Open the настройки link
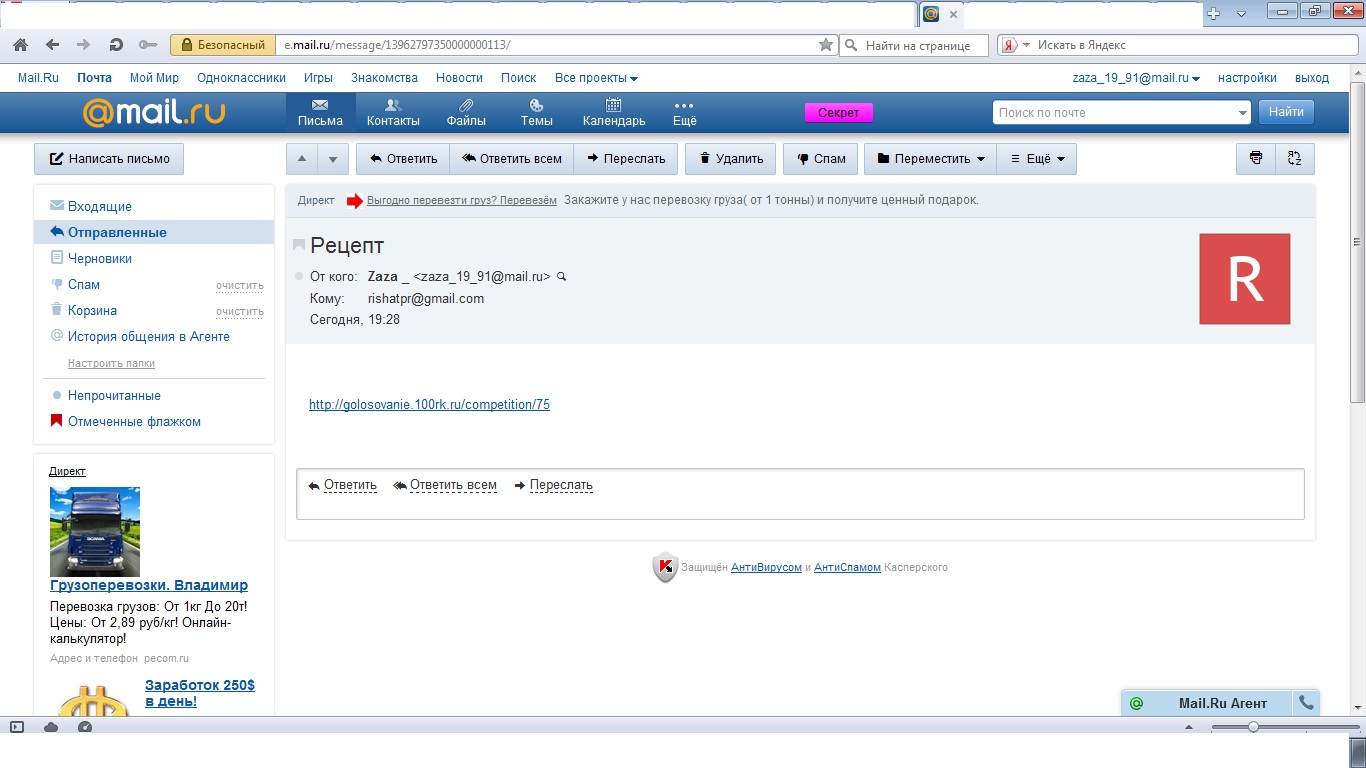 1247,78
